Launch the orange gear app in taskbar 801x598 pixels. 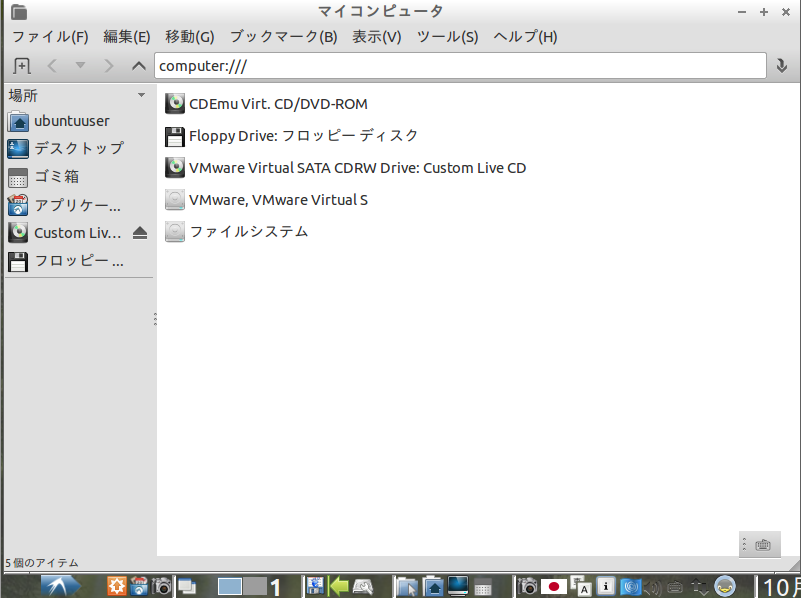point(116,586)
